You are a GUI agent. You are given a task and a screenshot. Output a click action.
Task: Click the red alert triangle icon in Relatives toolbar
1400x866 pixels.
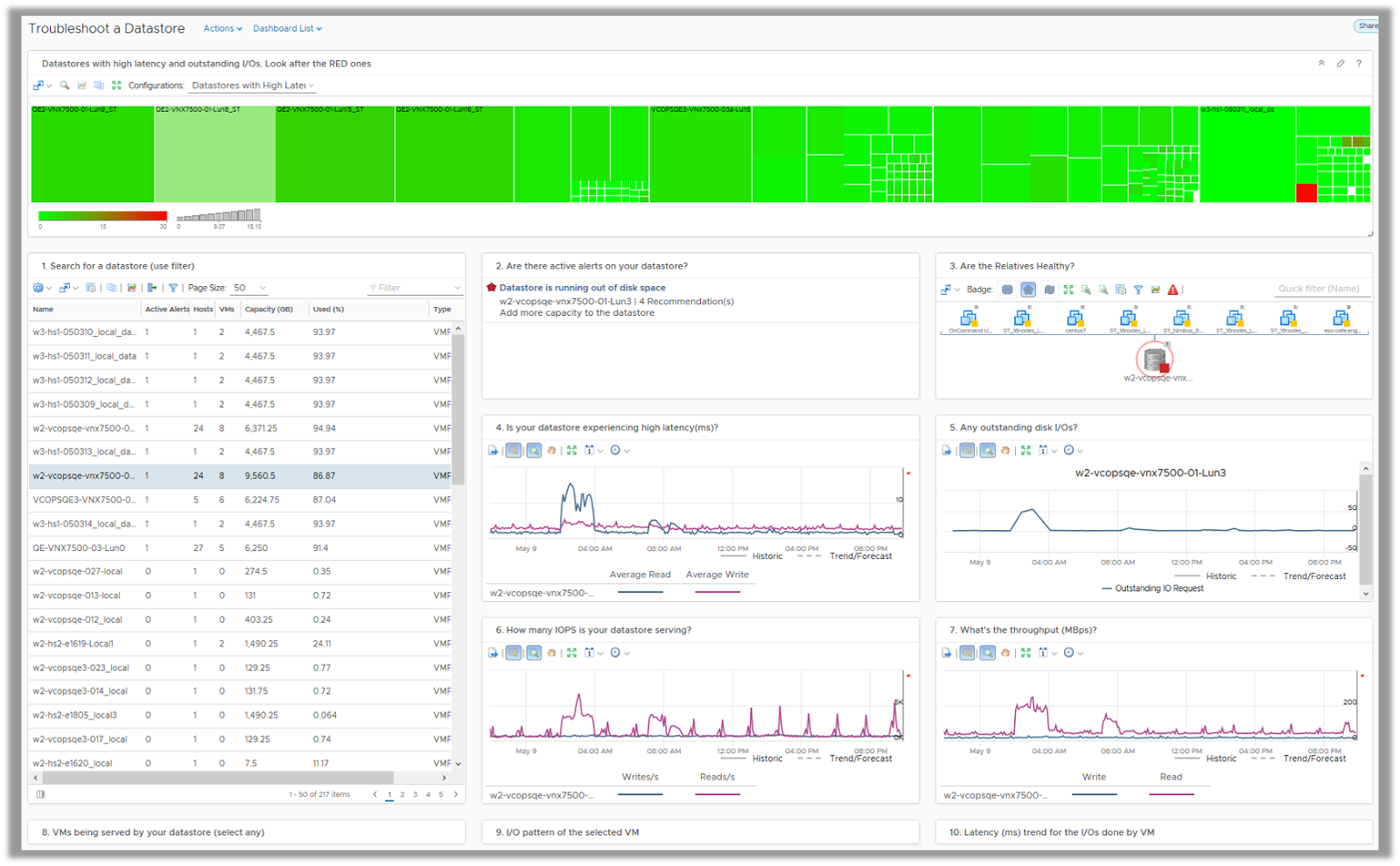[1173, 290]
